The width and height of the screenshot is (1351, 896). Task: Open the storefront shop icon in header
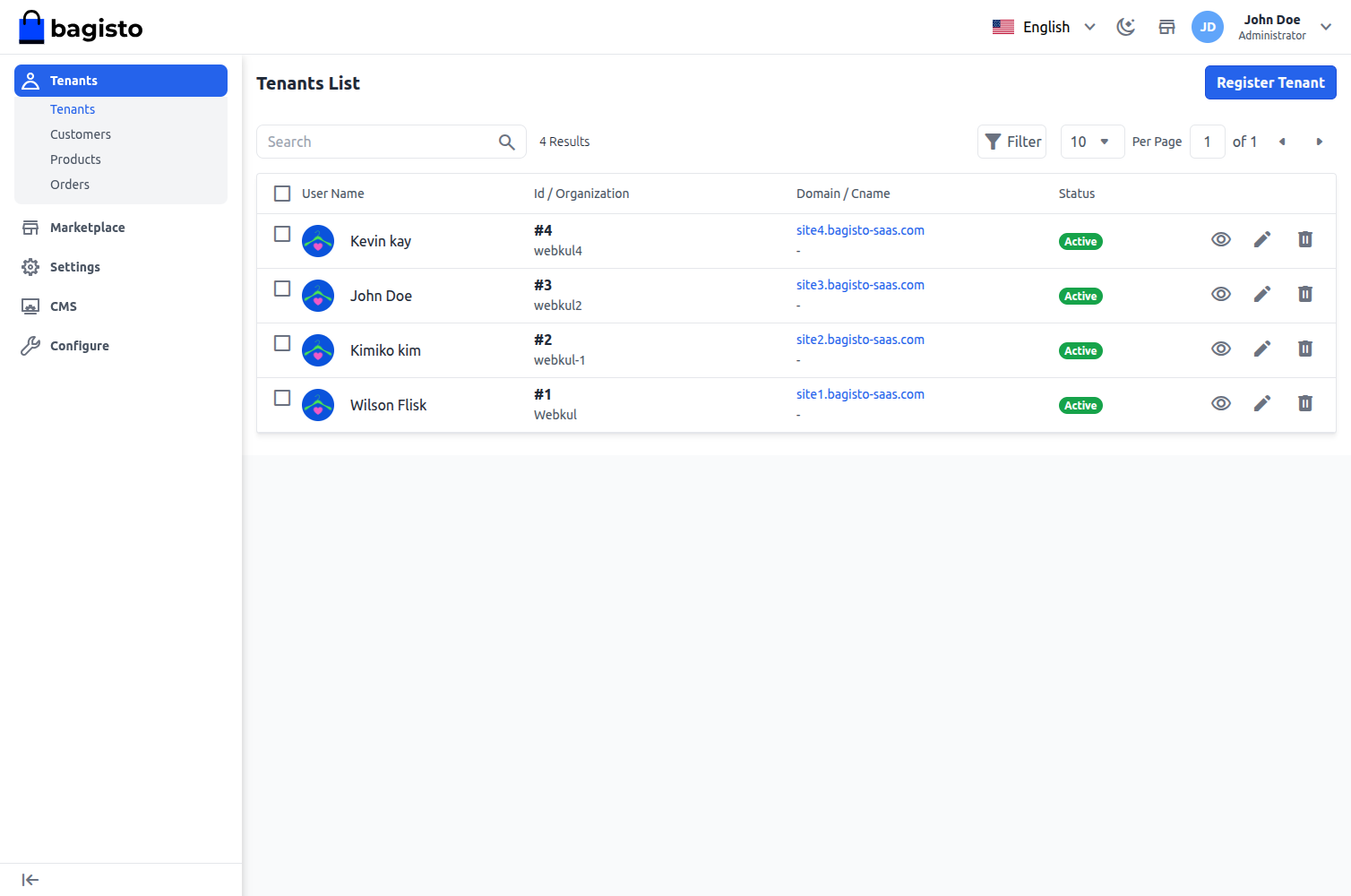tap(1166, 27)
